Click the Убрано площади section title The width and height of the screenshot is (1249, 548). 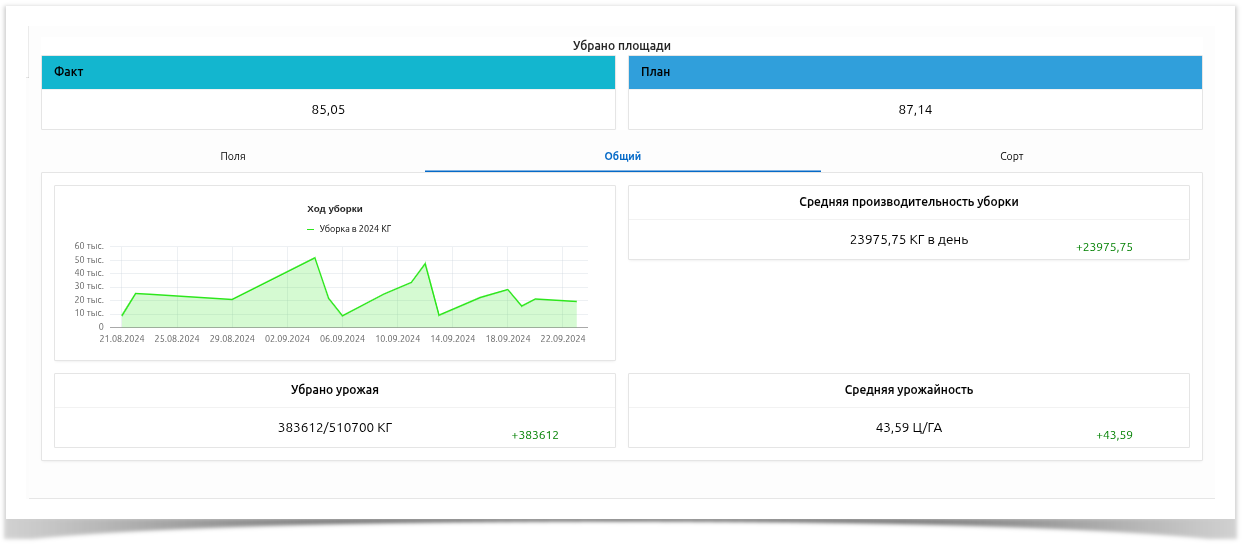pos(621,46)
